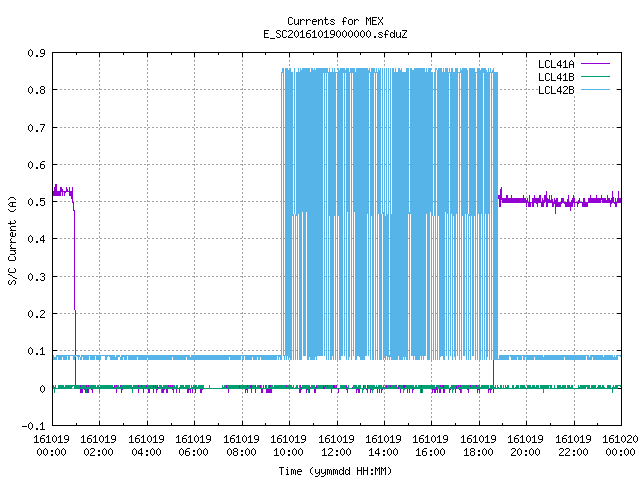Screen dimensions: 640x480
Task: Pick the blue LCL42B legend line sample
Action: (x=595, y=89)
